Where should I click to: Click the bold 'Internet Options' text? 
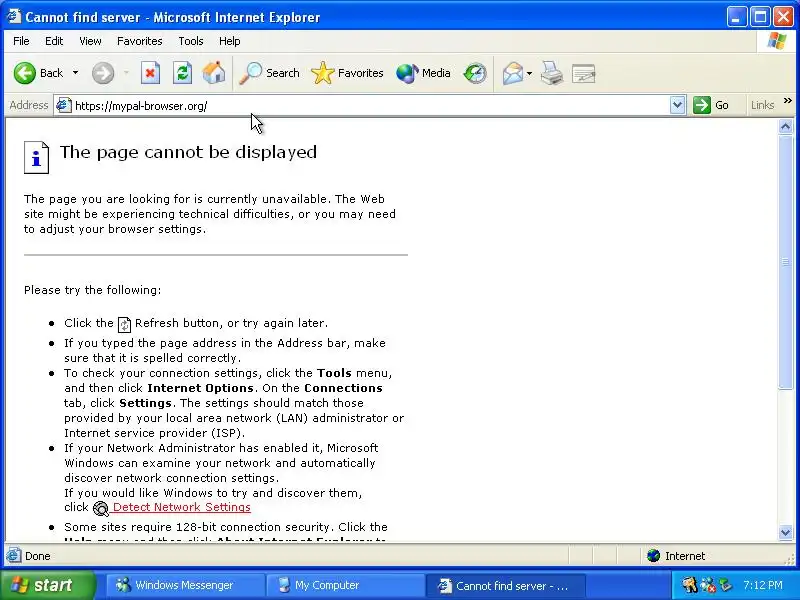200,388
